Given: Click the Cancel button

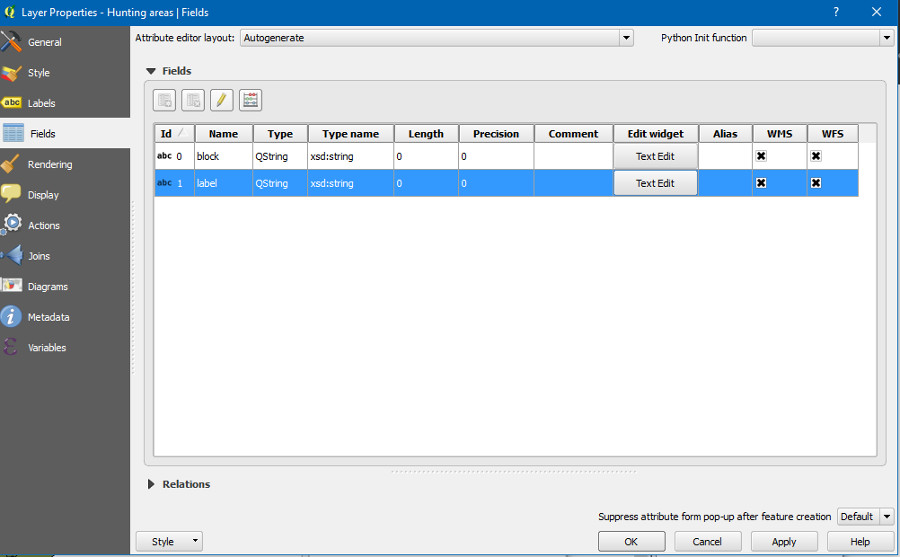Looking at the screenshot, I should coord(707,541).
